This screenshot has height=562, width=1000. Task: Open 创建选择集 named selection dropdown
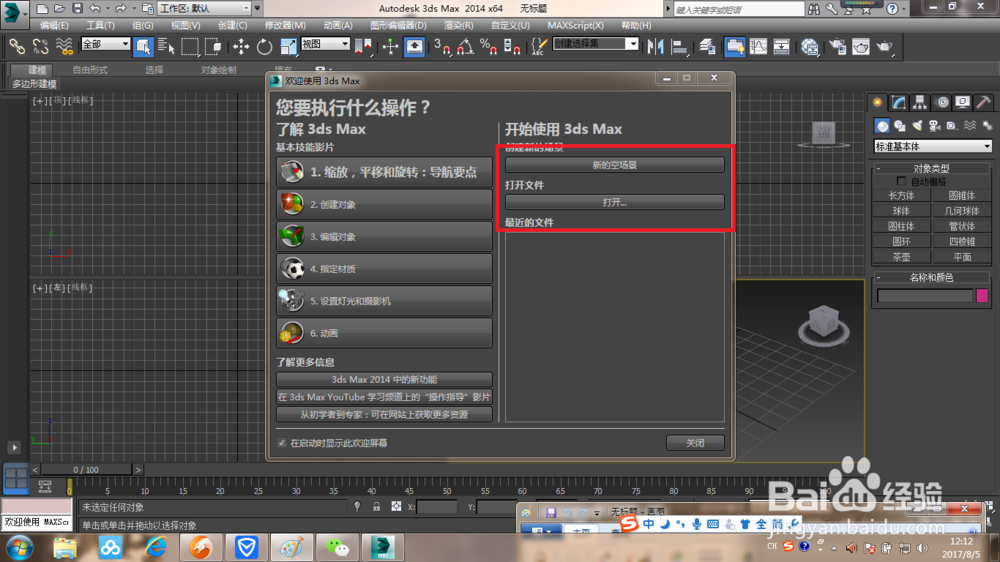[x=595, y=43]
